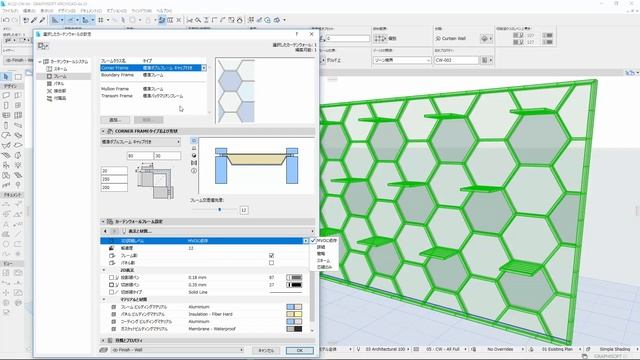This screenshot has width=640, height=360.
Task: Click the info circle icon beside section preview
Action: [194, 171]
